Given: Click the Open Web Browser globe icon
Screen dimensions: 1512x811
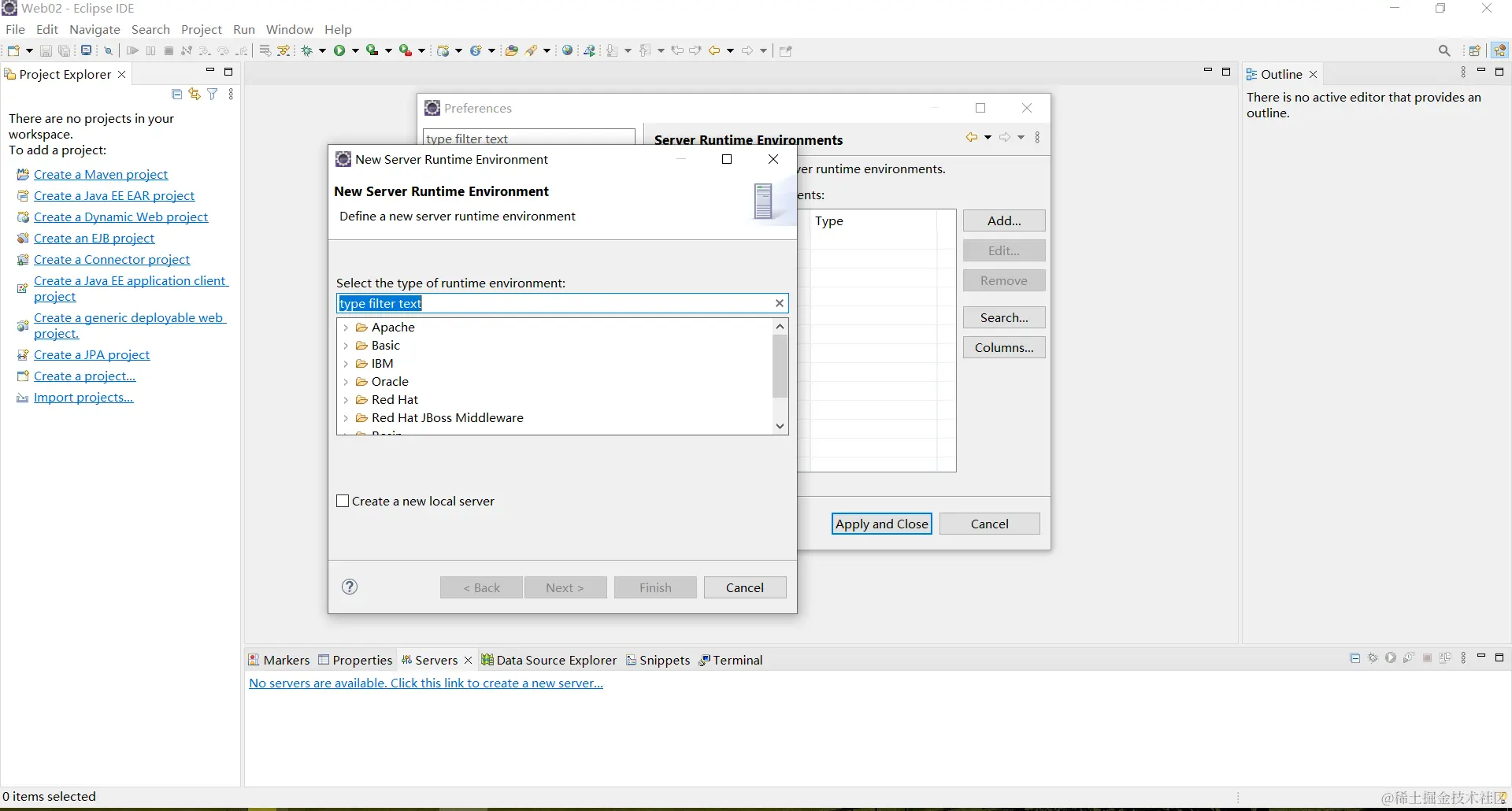Looking at the screenshot, I should (567, 50).
